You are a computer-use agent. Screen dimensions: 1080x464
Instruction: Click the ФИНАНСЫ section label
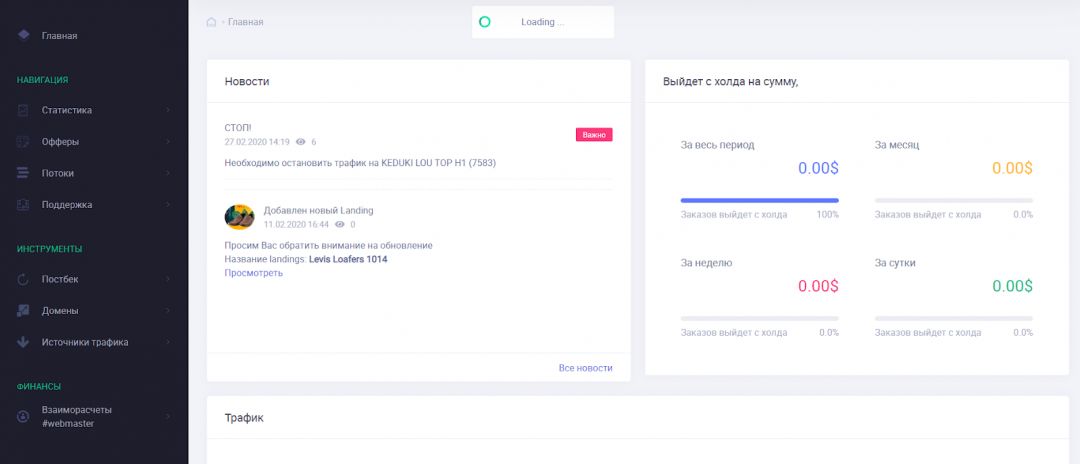pos(39,387)
